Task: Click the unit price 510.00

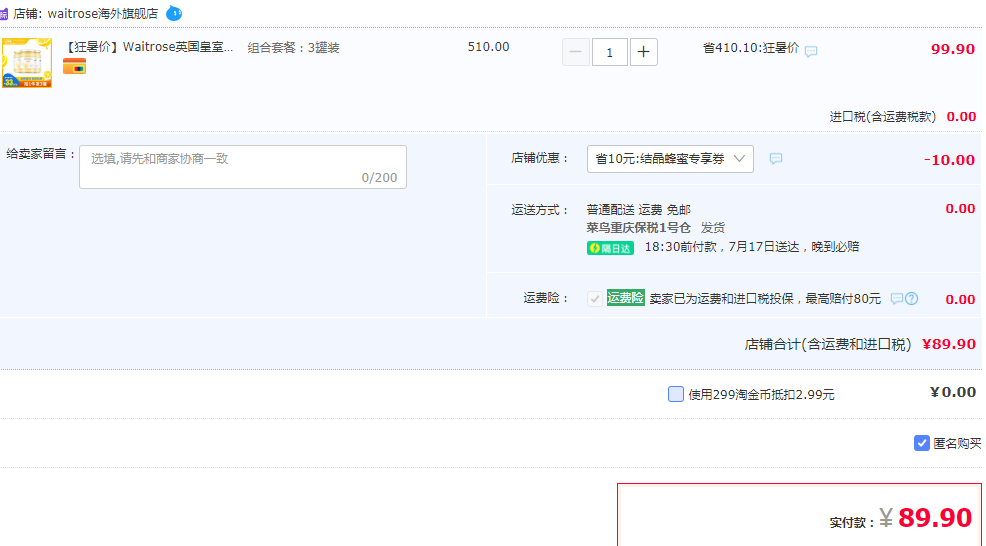Action: click(489, 47)
